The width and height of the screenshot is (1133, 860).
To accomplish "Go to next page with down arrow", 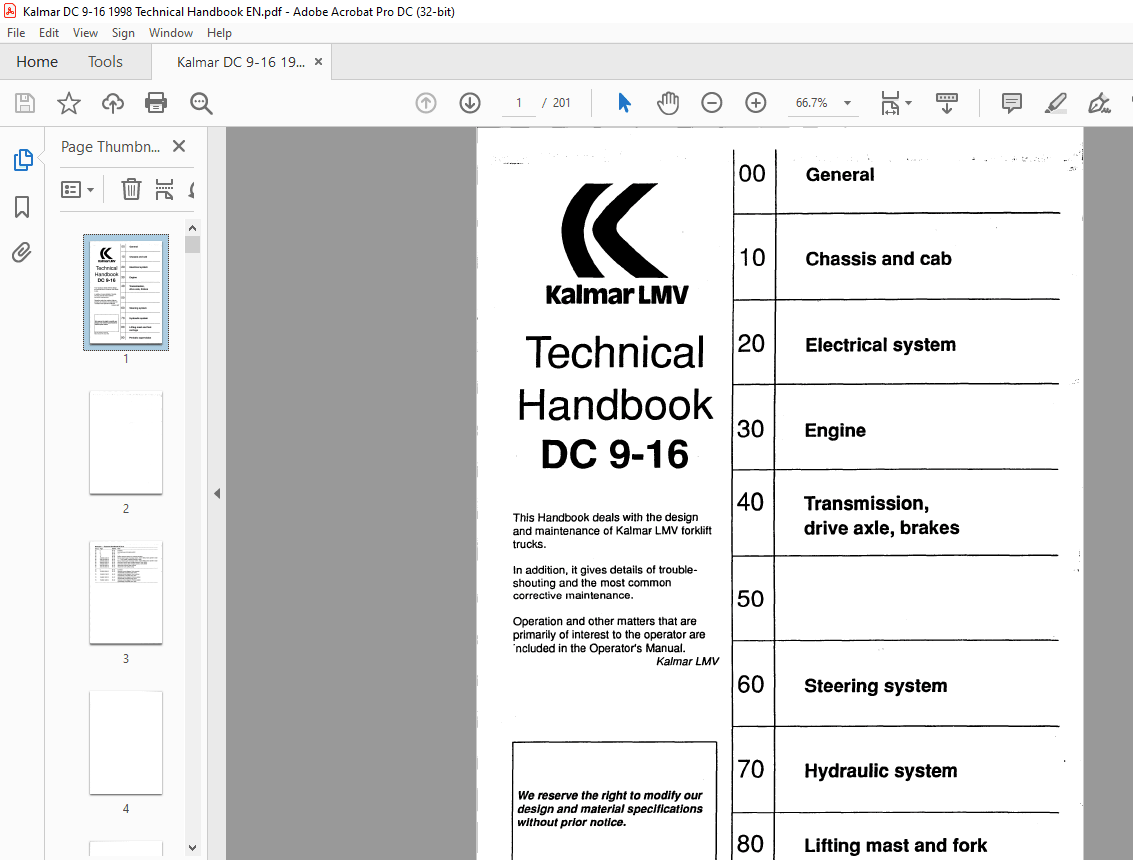I will [x=469, y=102].
